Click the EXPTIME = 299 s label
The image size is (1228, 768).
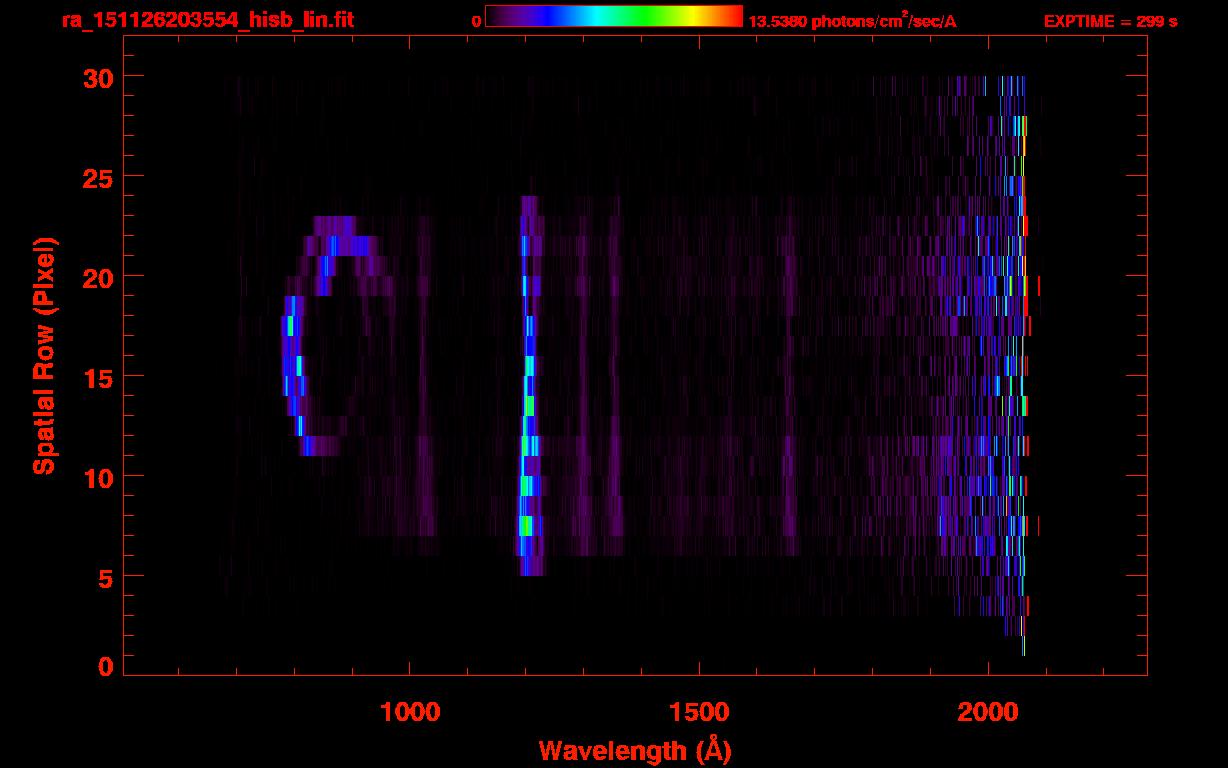(1110, 21)
